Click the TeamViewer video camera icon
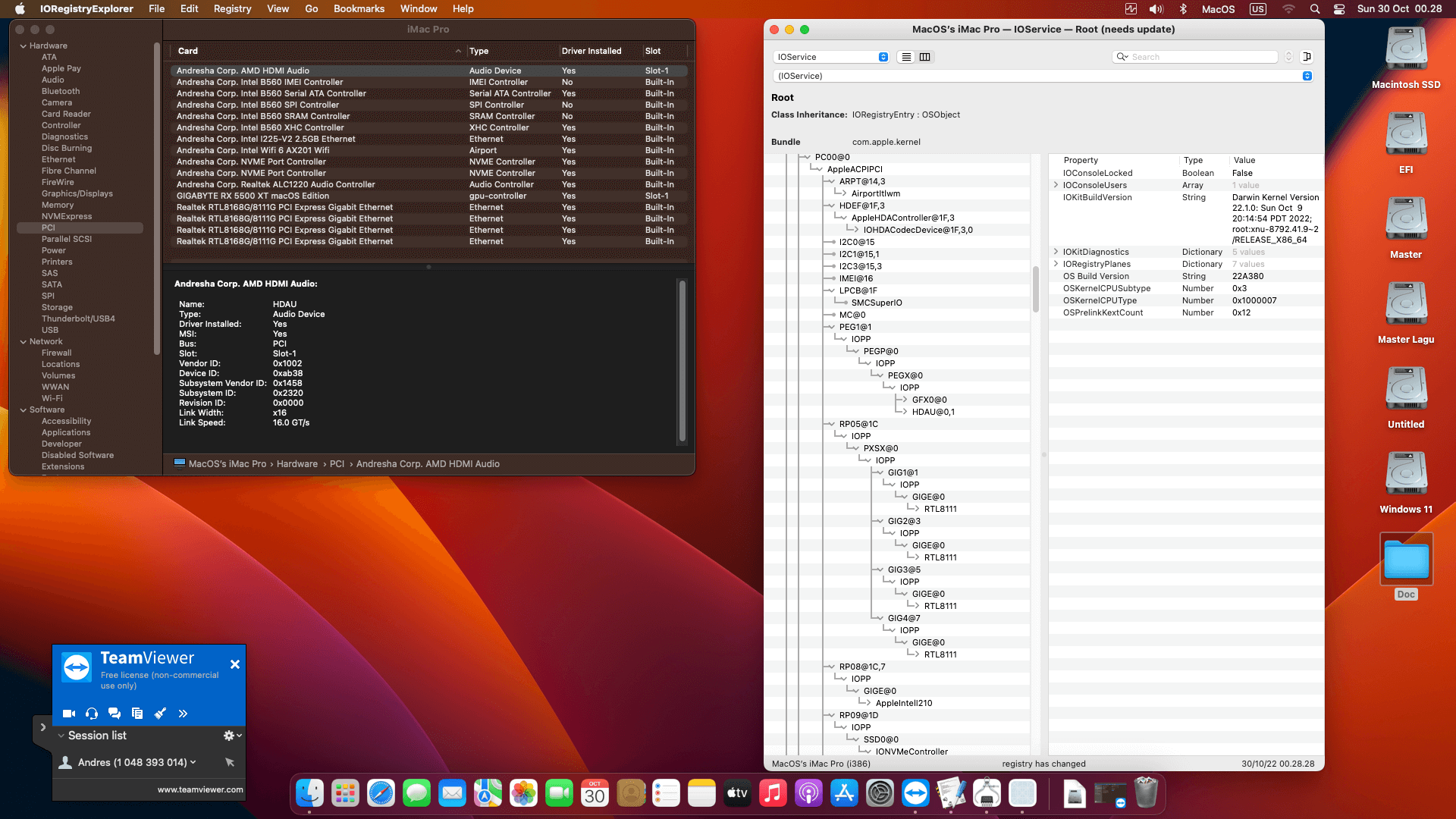This screenshot has width=1456, height=819. coord(69,714)
